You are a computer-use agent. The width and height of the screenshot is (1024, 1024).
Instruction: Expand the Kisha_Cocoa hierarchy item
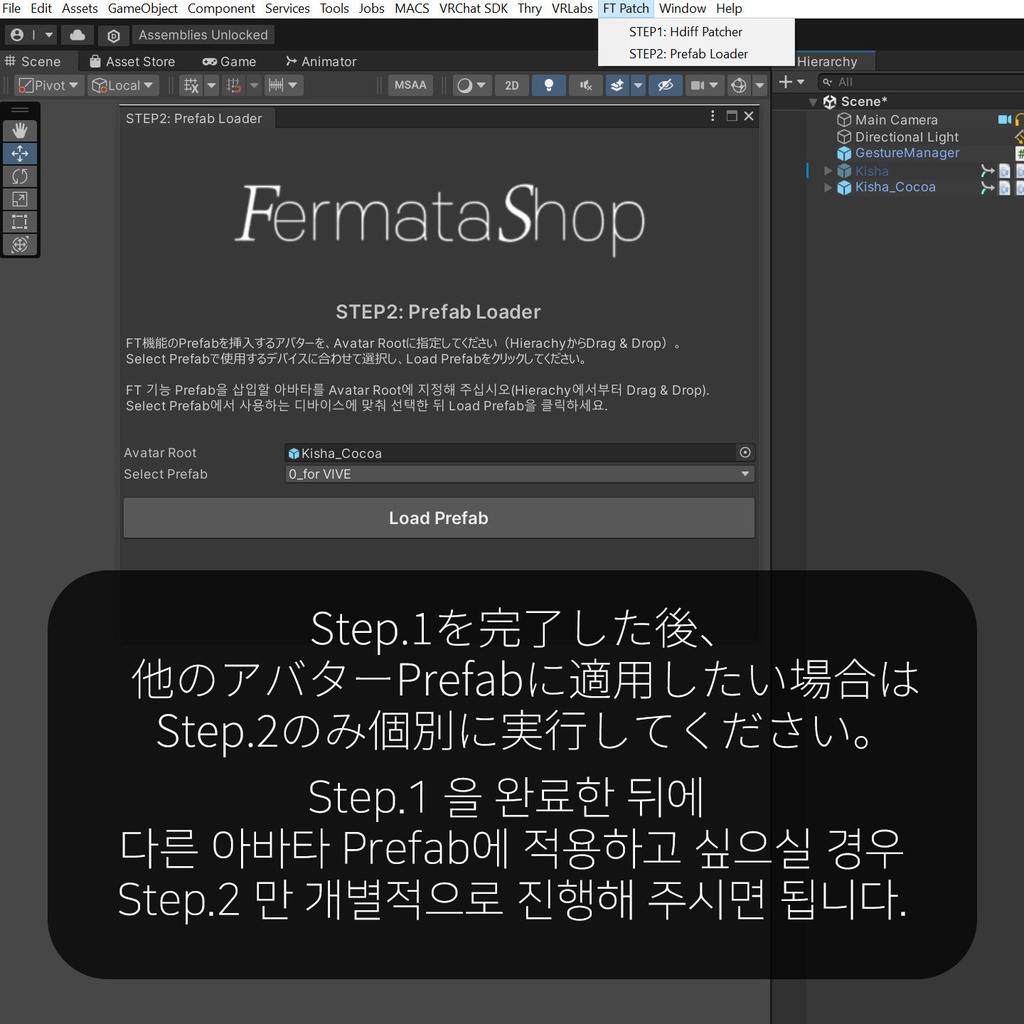tap(829, 187)
